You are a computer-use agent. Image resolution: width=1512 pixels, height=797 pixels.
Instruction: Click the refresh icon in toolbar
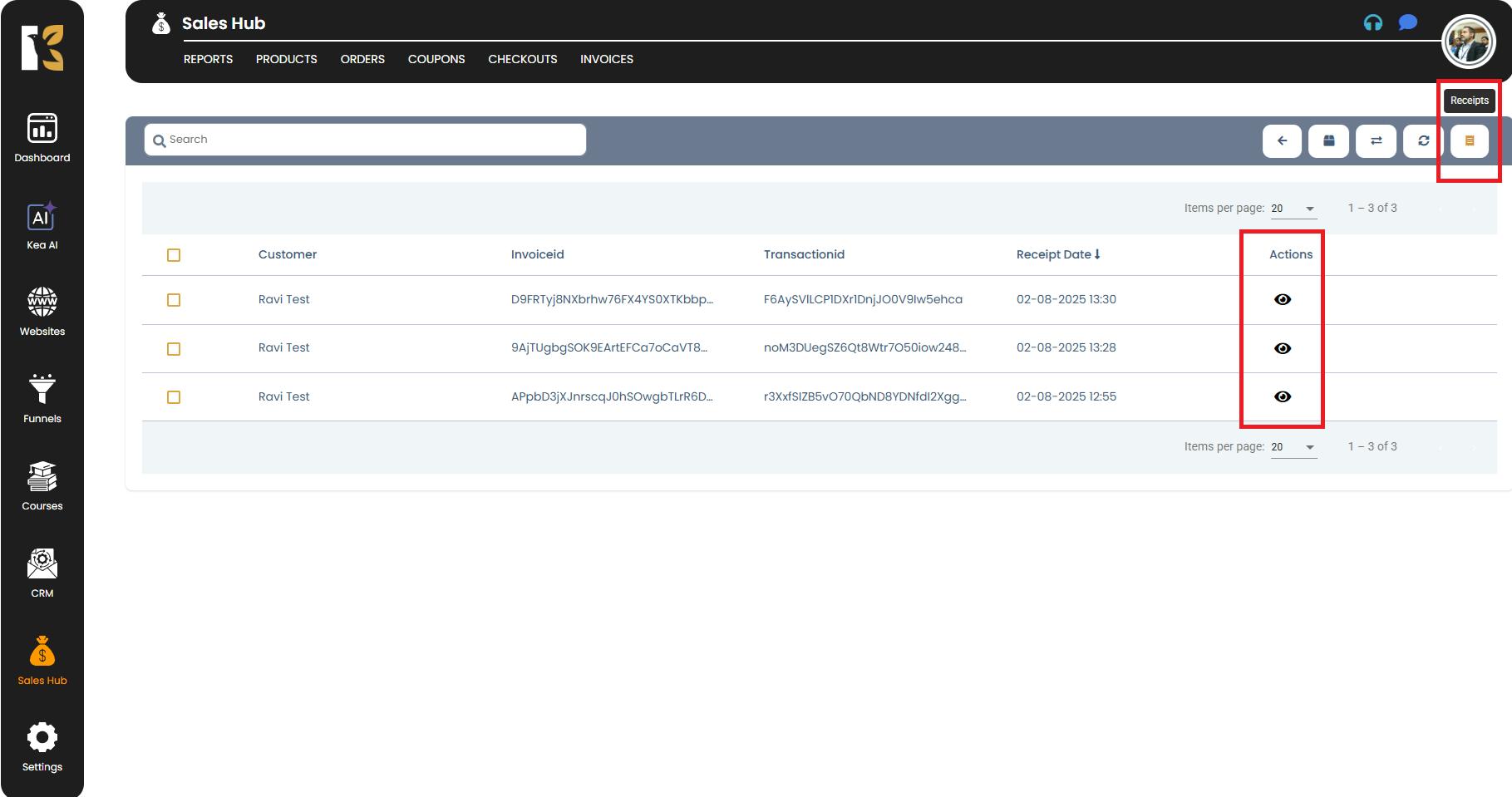tap(1423, 140)
